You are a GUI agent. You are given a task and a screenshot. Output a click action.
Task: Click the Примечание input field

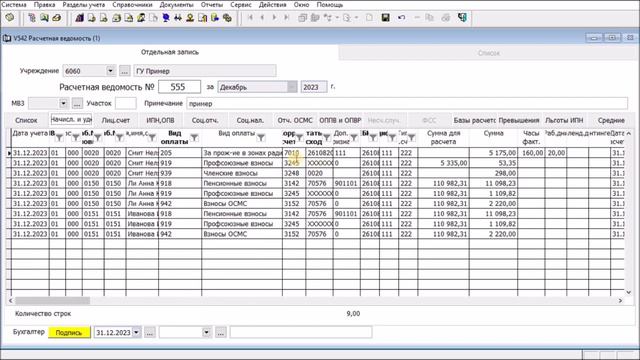coord(407,103)
